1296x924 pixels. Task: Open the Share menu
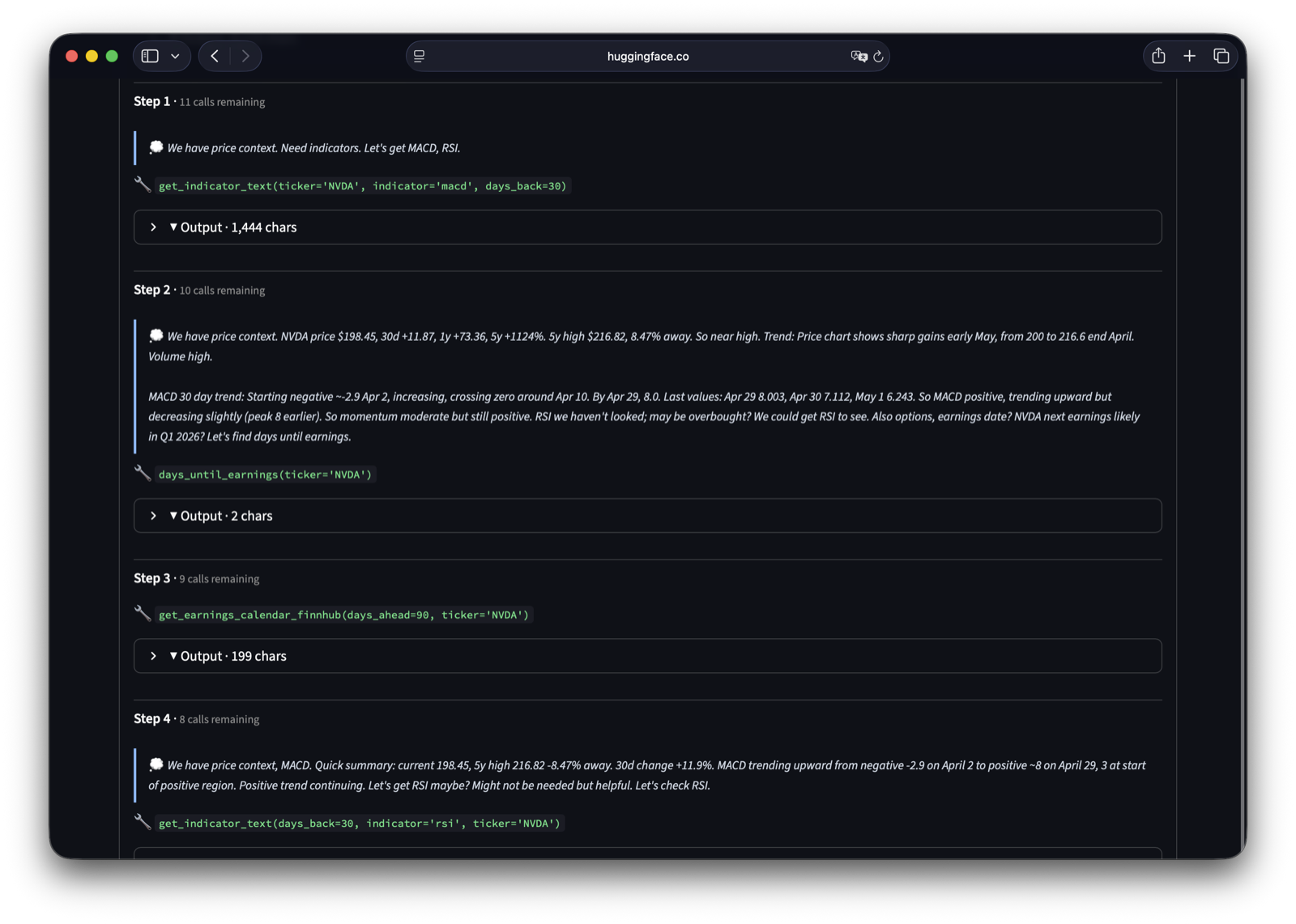pyautogui.click(x=1158, y=56)
